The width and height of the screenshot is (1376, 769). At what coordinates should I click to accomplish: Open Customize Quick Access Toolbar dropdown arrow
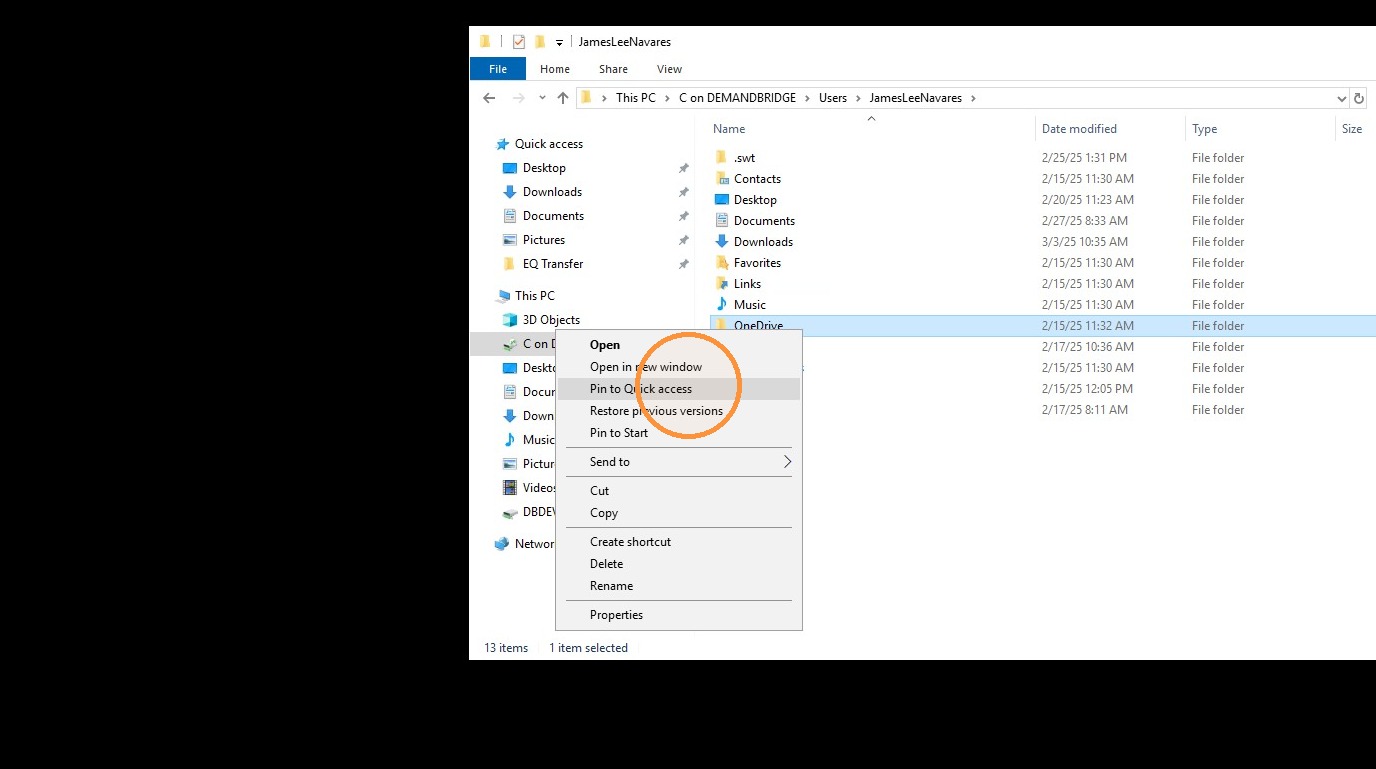pyautogui.click(x=559, y=43)
